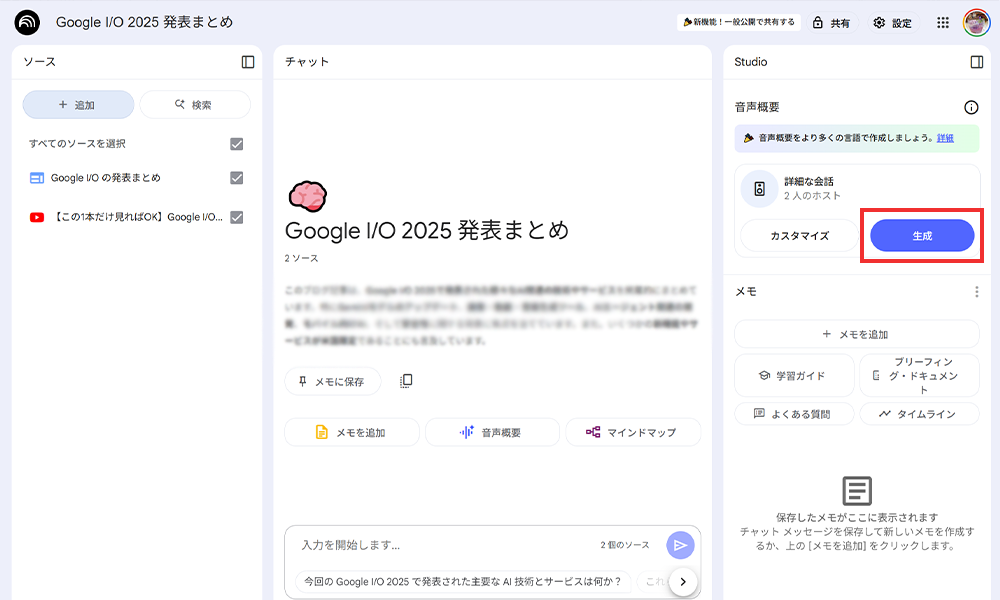
Task: Click the large memo placeholder icon
Action: 857,491
